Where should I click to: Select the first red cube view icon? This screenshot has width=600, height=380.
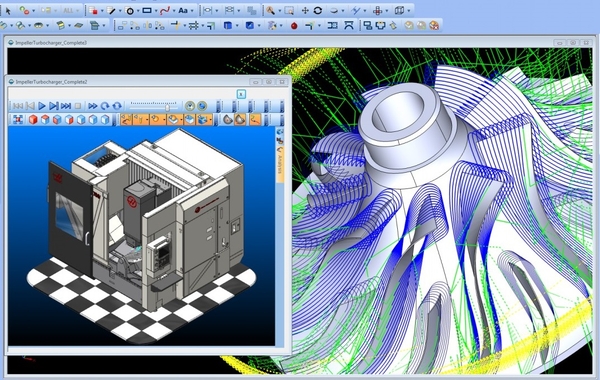pos(33,120)
